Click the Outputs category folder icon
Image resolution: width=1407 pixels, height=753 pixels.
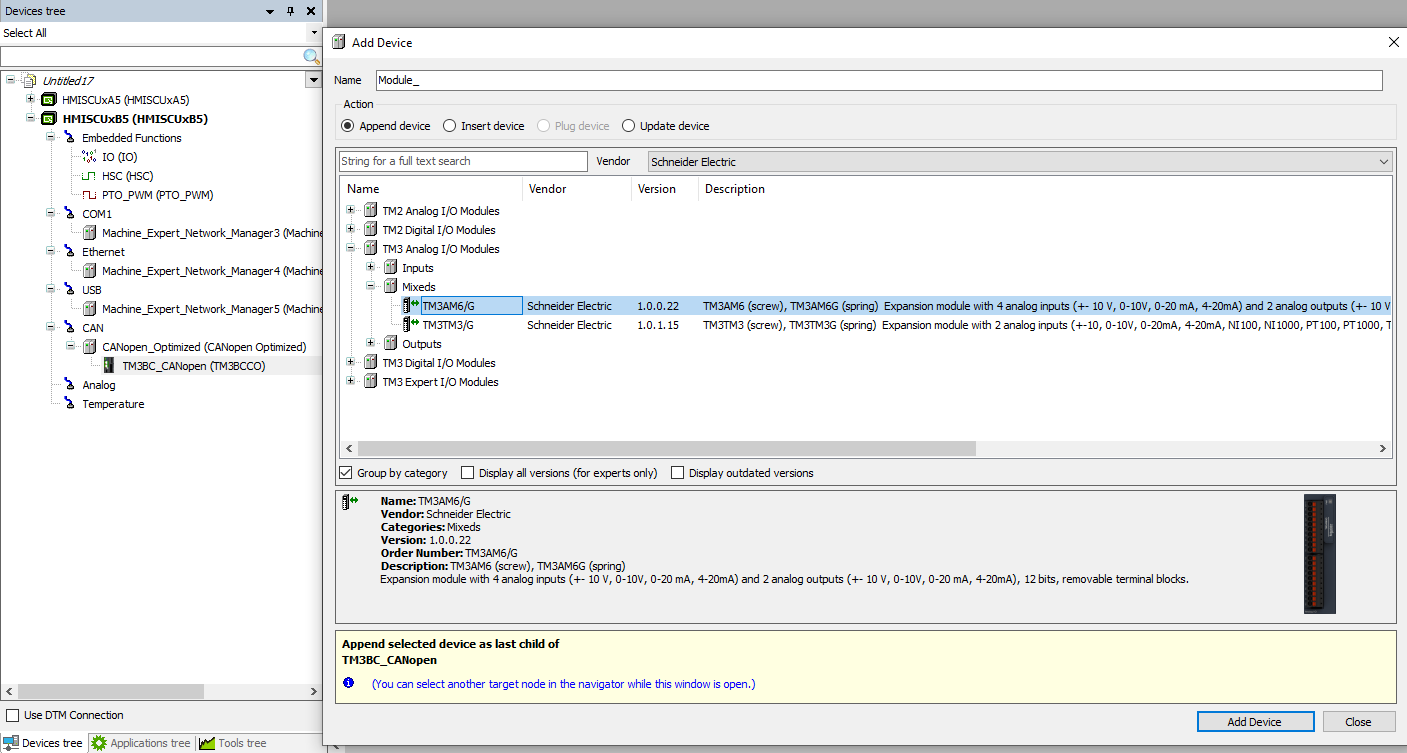tap(391, 344)
